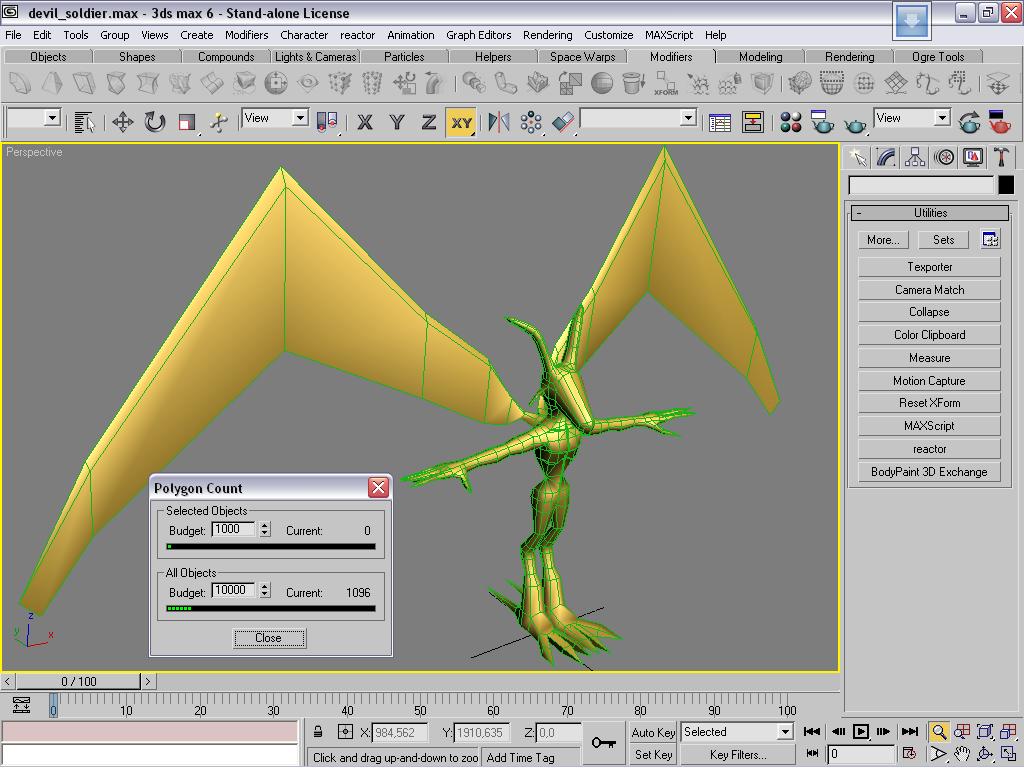Open the Utilities hammer panel tab
The image size is (1024, 768).
[1001, 157]
